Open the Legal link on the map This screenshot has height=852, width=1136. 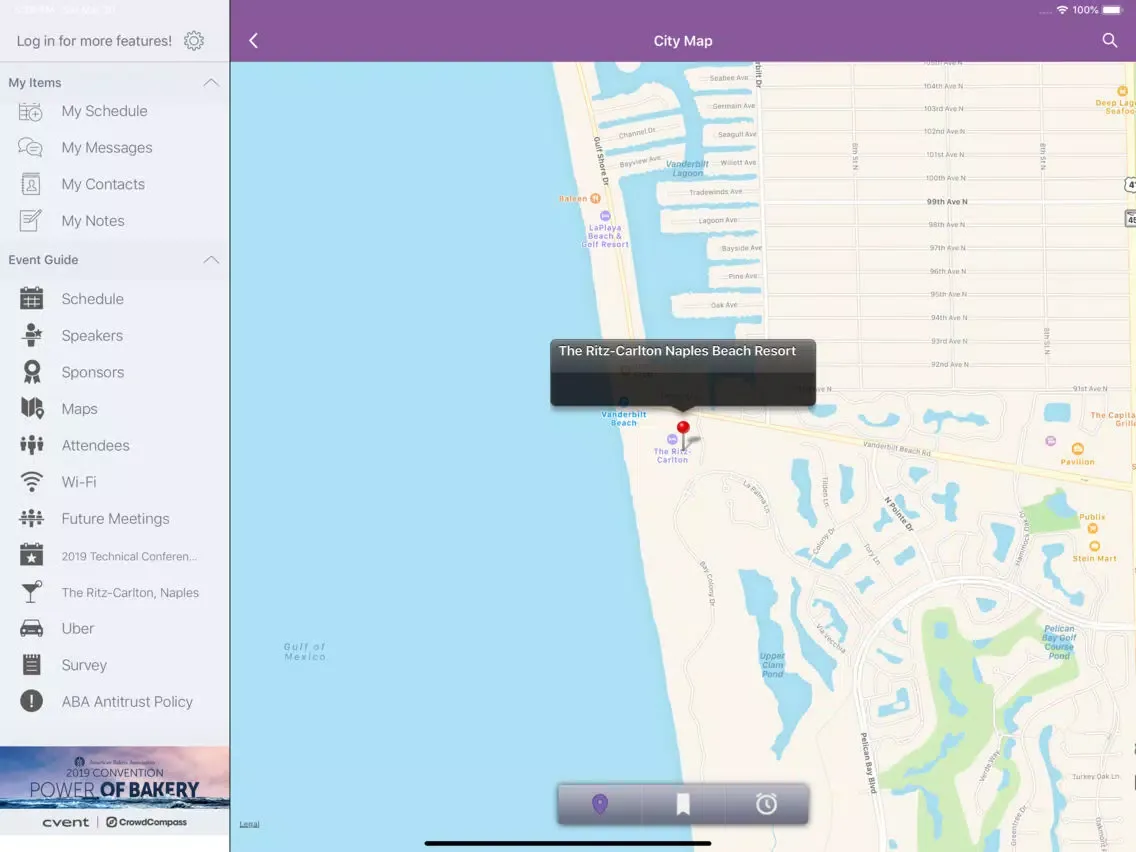[x=249, y=824]
